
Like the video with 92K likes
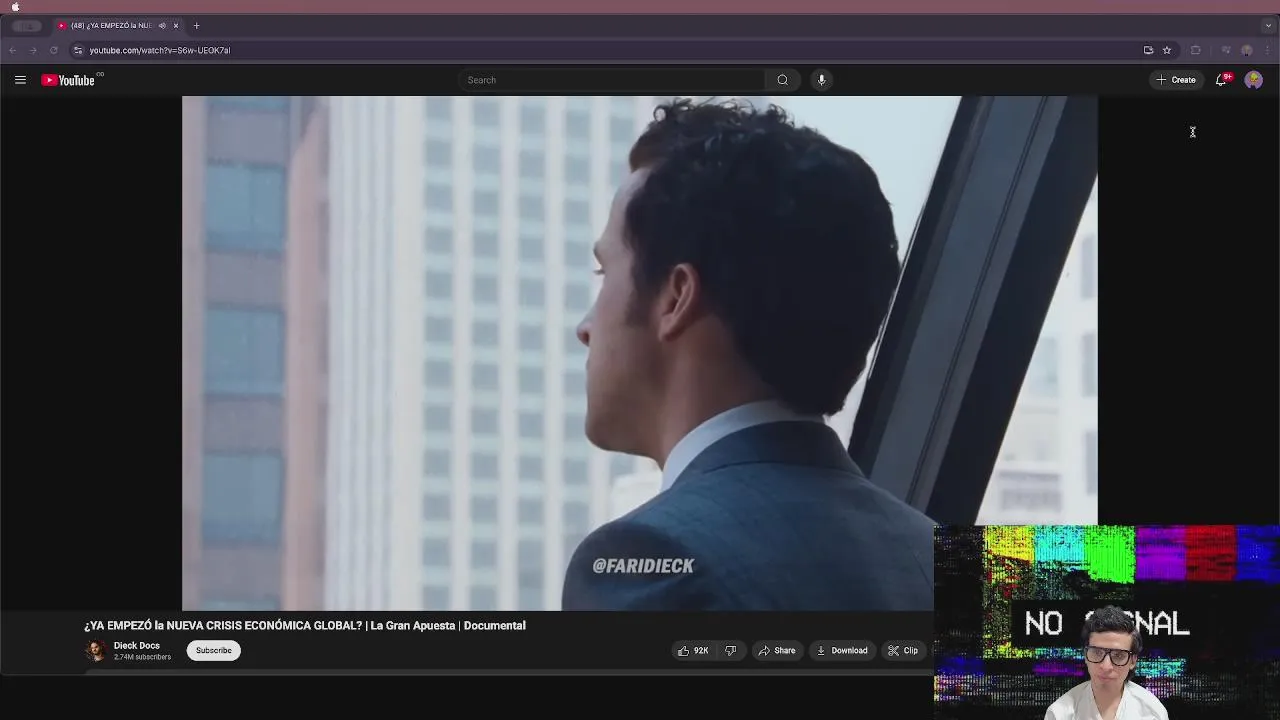694,651
